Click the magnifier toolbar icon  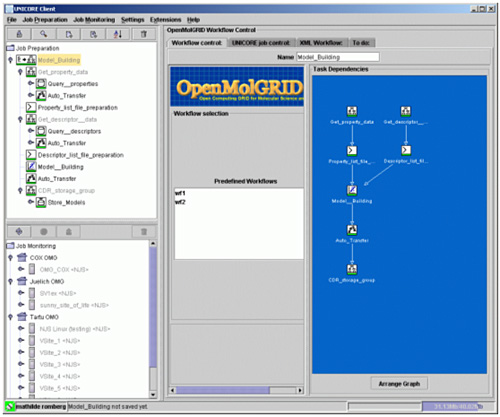(44, 34)
